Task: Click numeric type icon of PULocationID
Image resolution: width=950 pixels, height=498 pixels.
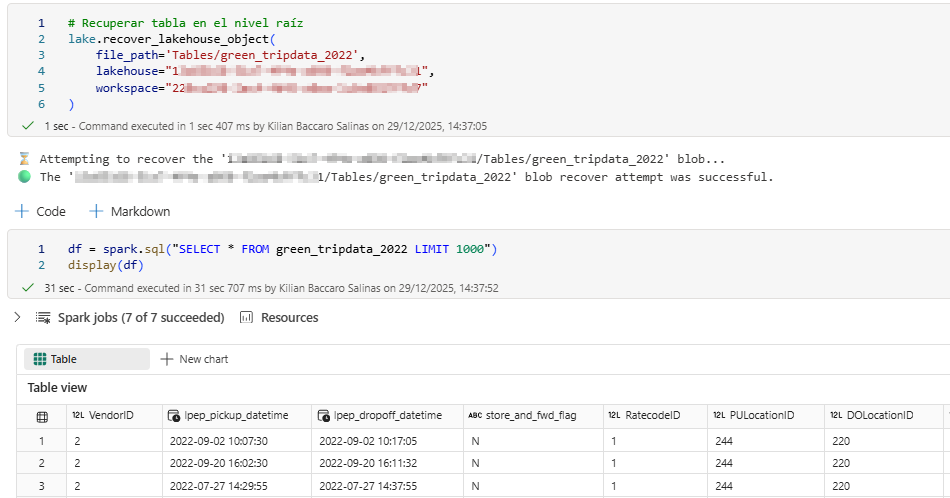Action: pyautogui.click(x=719, y=416)
